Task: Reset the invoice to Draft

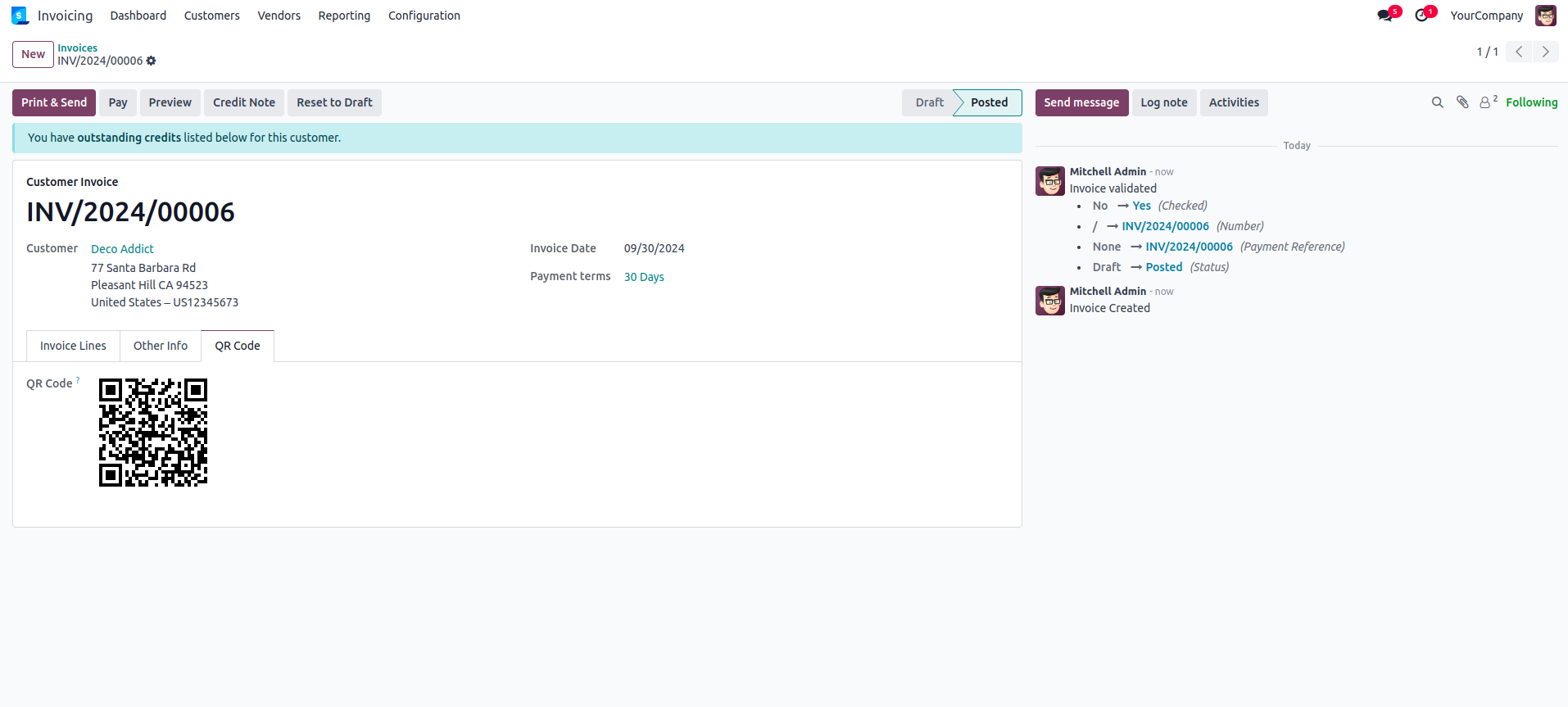Action: click(x=334, y=102)
